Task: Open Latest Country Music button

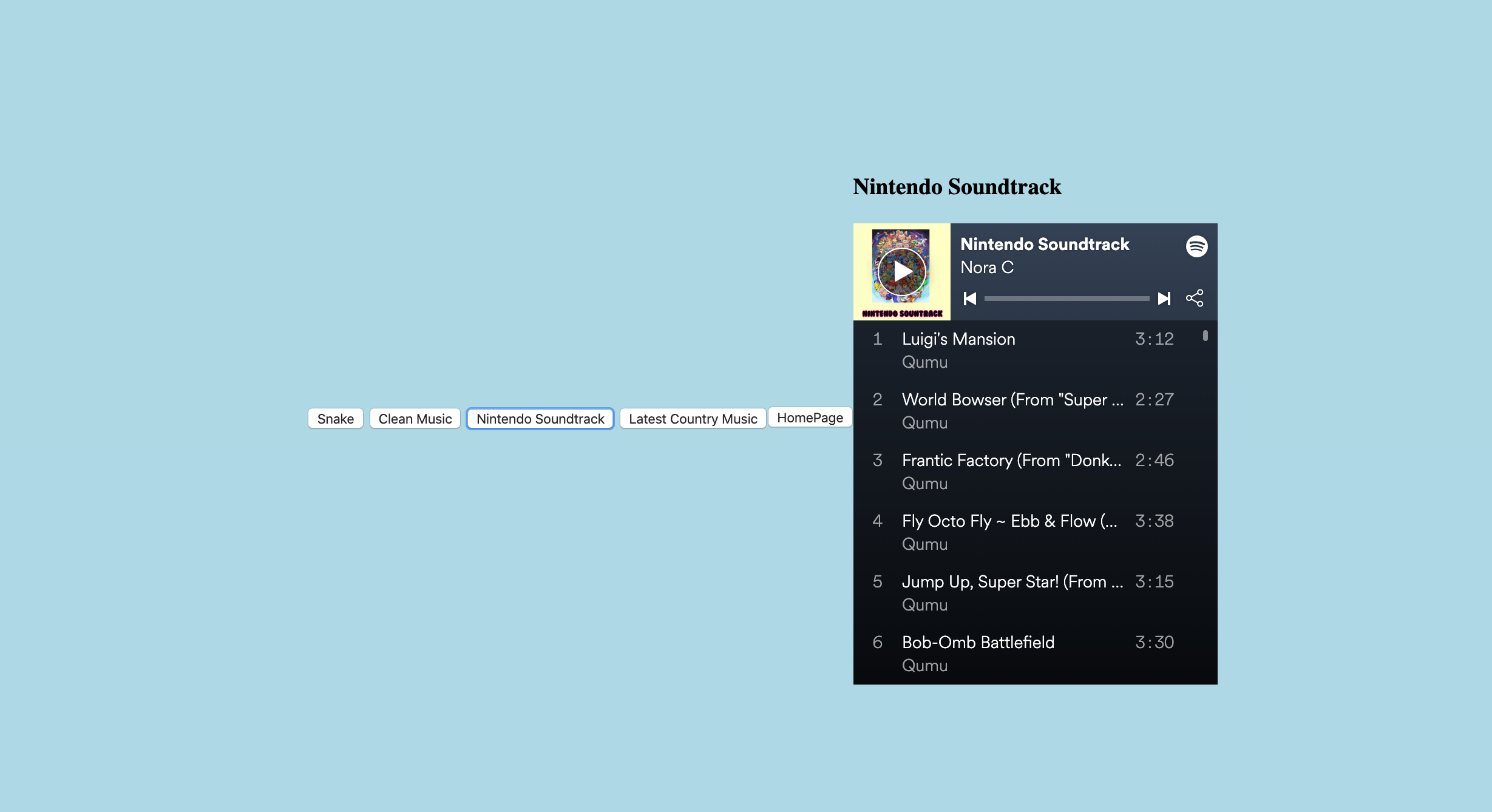Action: [693, 419]
